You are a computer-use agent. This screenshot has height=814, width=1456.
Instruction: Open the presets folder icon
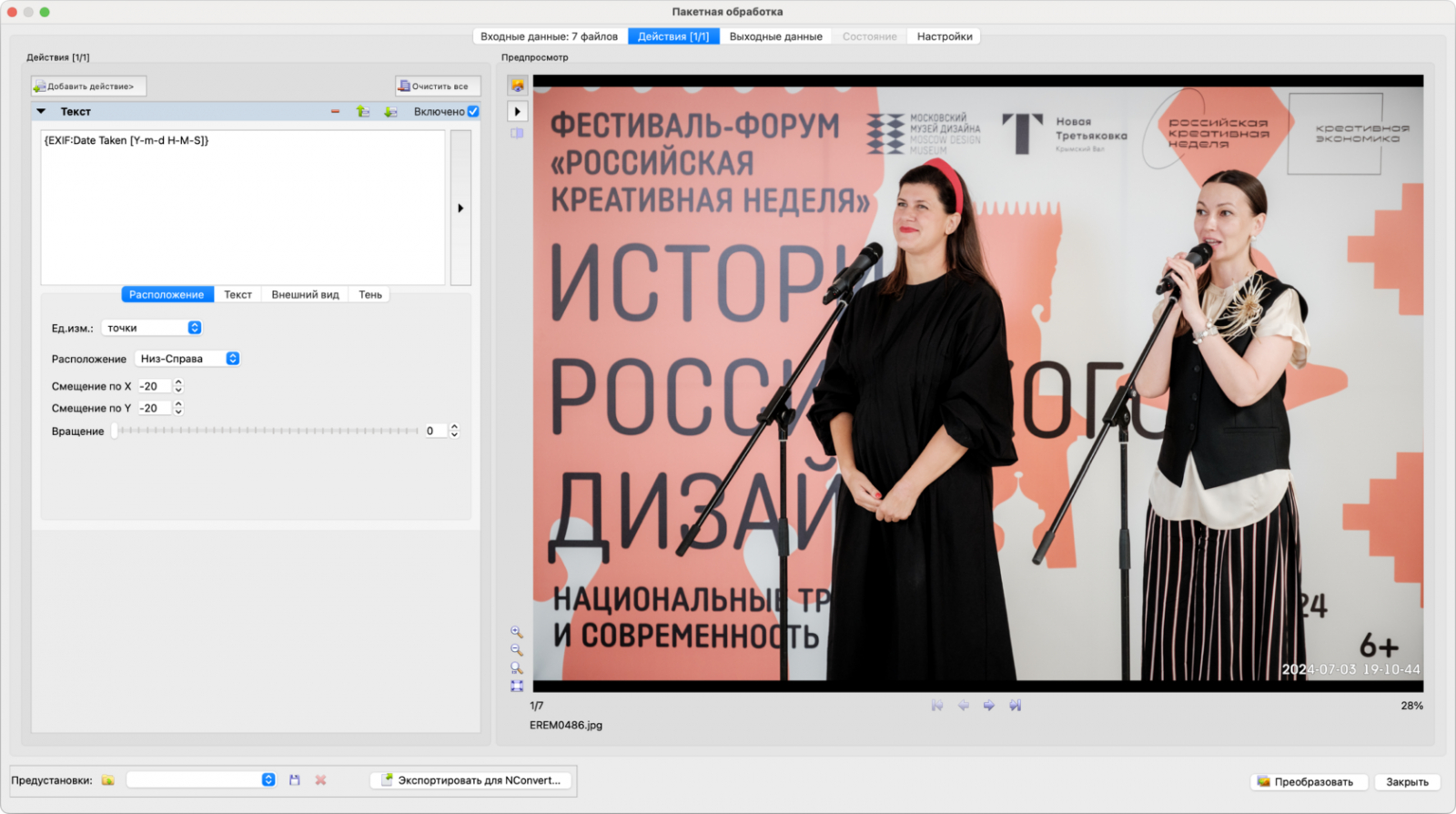108,780
